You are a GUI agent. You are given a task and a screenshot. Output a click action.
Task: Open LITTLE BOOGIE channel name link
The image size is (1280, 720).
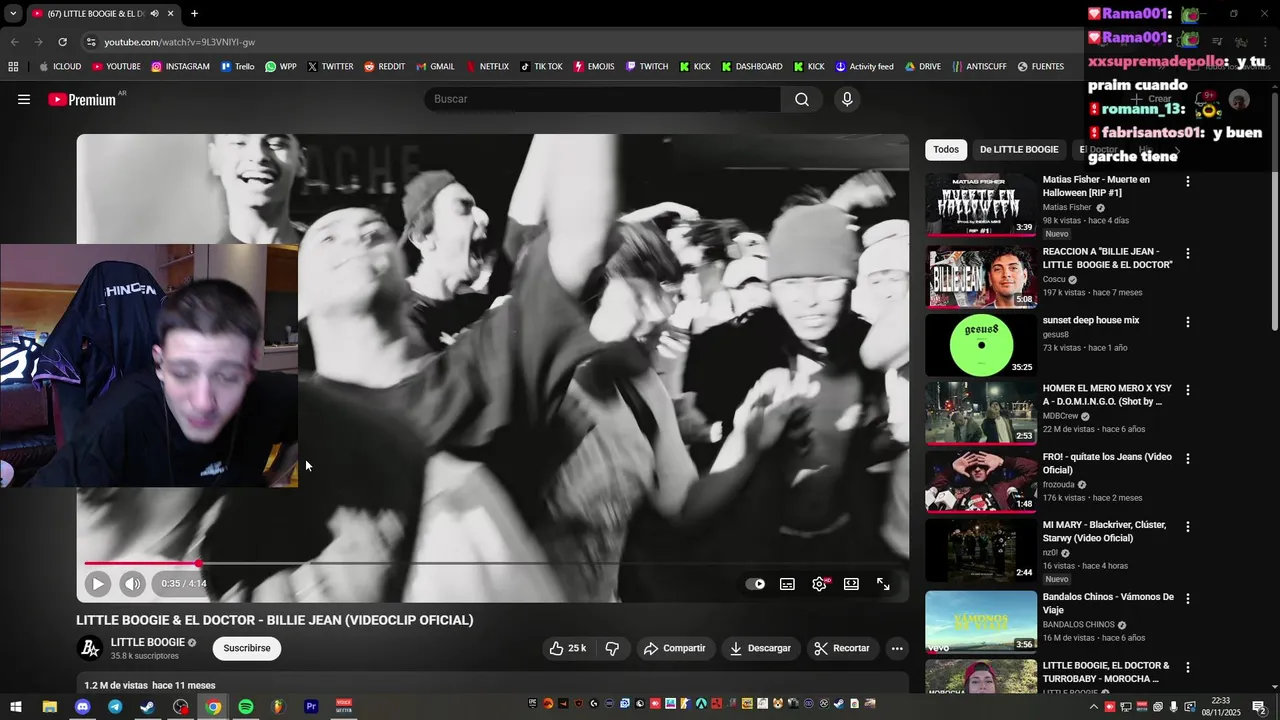point(148,642)
